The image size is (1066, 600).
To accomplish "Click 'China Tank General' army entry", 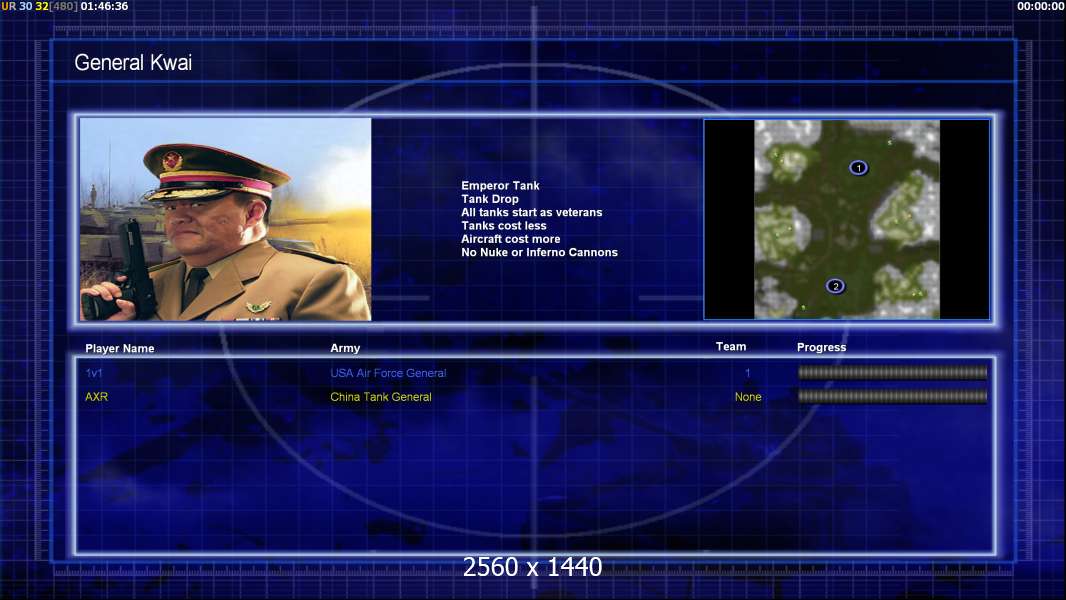I will point(381,397).
